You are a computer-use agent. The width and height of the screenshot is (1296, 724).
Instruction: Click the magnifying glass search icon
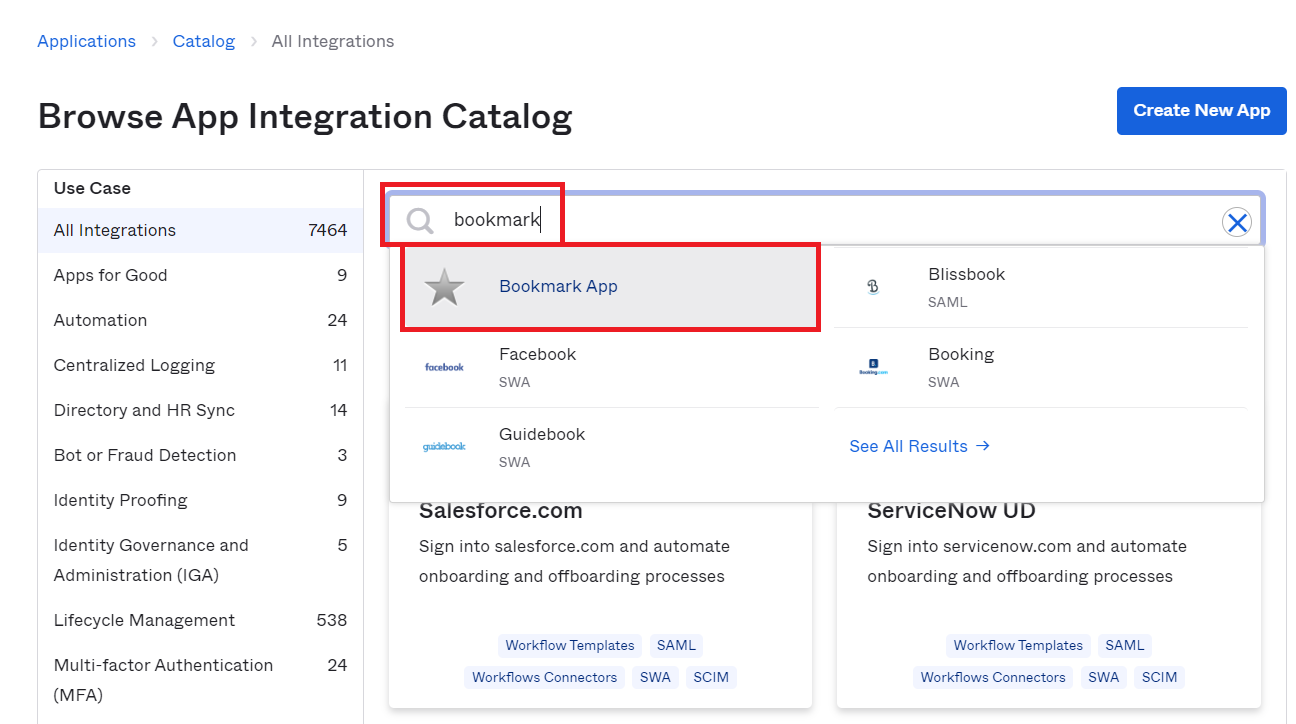coord(421,221)
